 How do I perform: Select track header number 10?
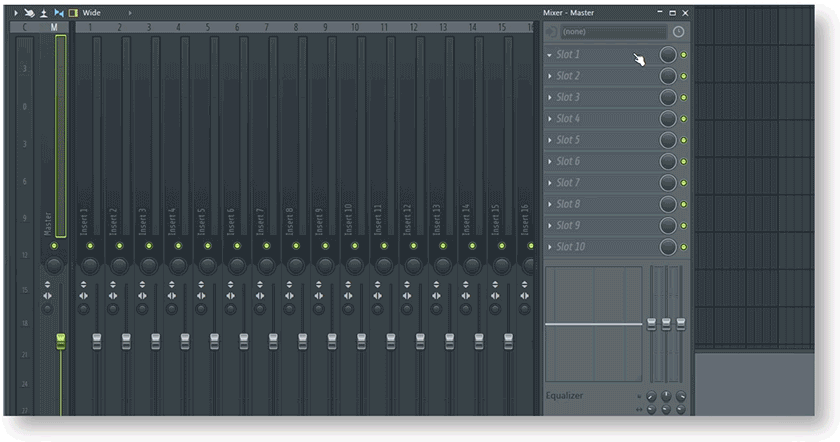pos(355,27)
